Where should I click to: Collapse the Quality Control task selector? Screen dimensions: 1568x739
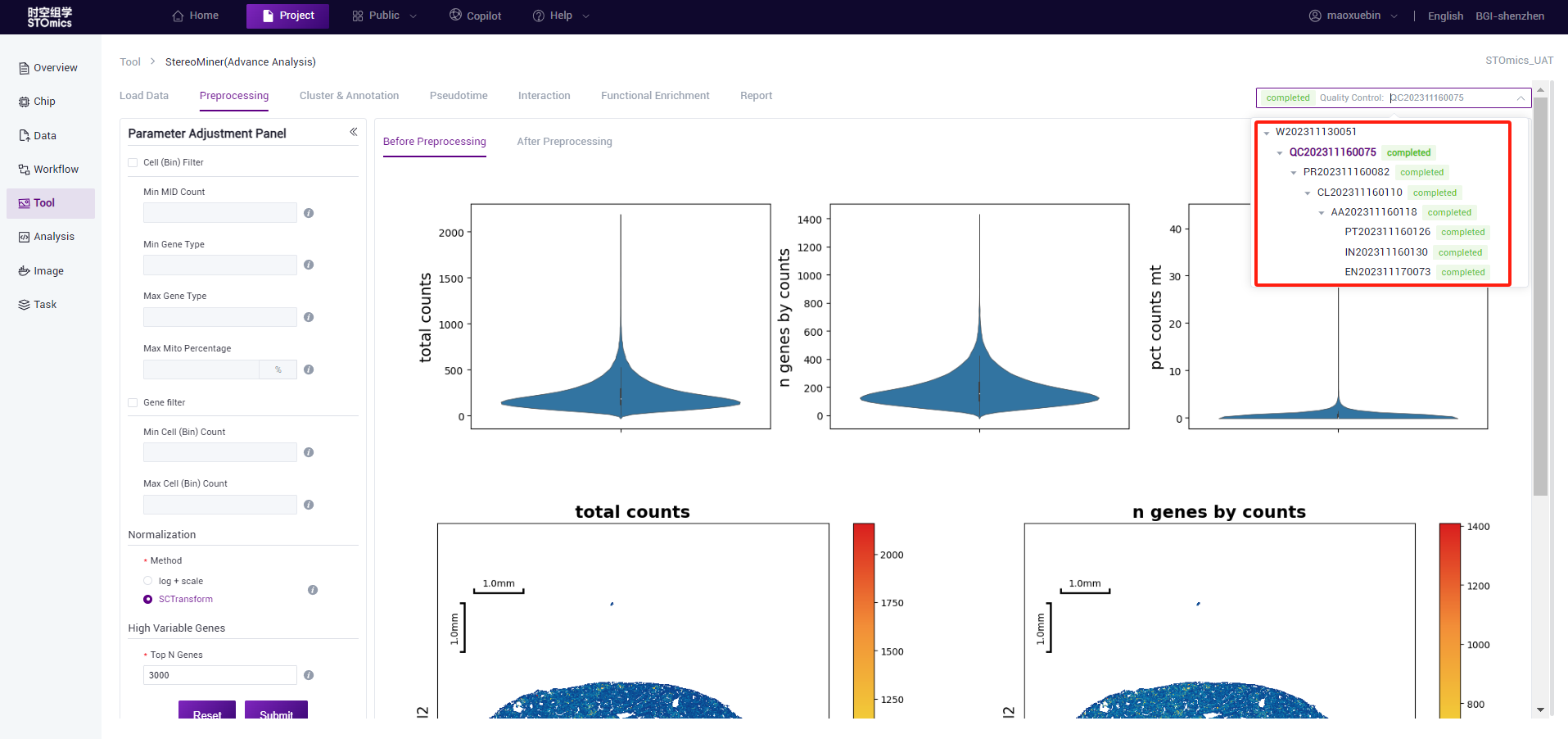tap(1521, 97)
